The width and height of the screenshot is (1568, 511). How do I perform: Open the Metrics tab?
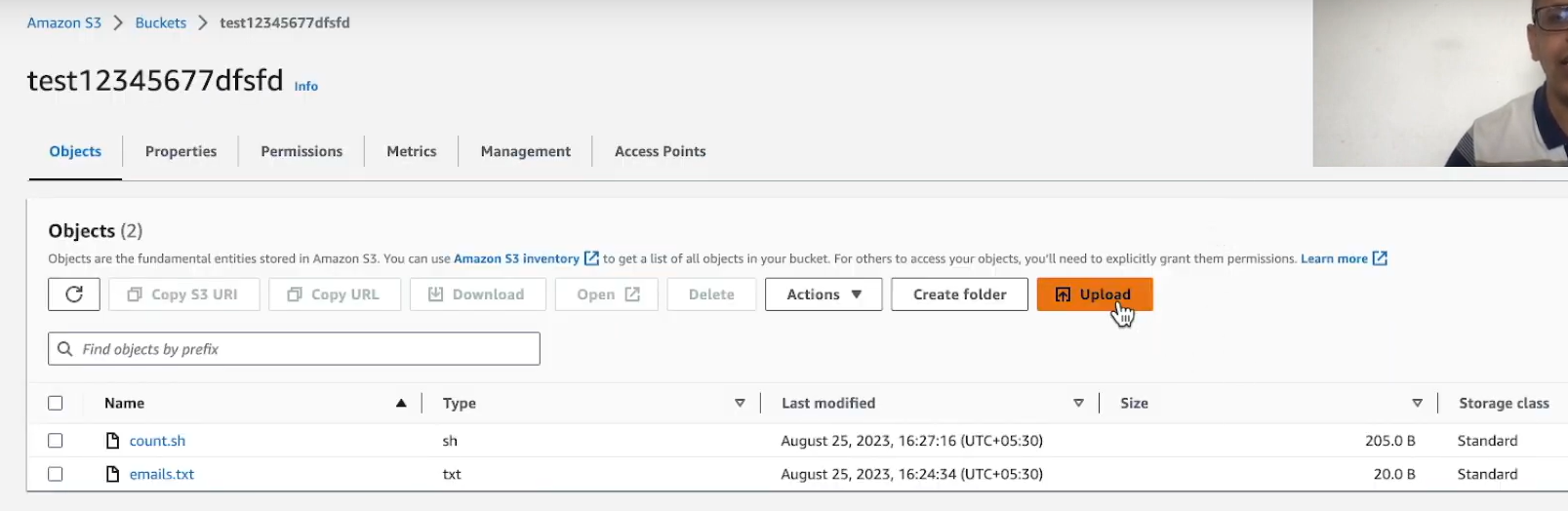pyautogui.click(x=412, y=151)
